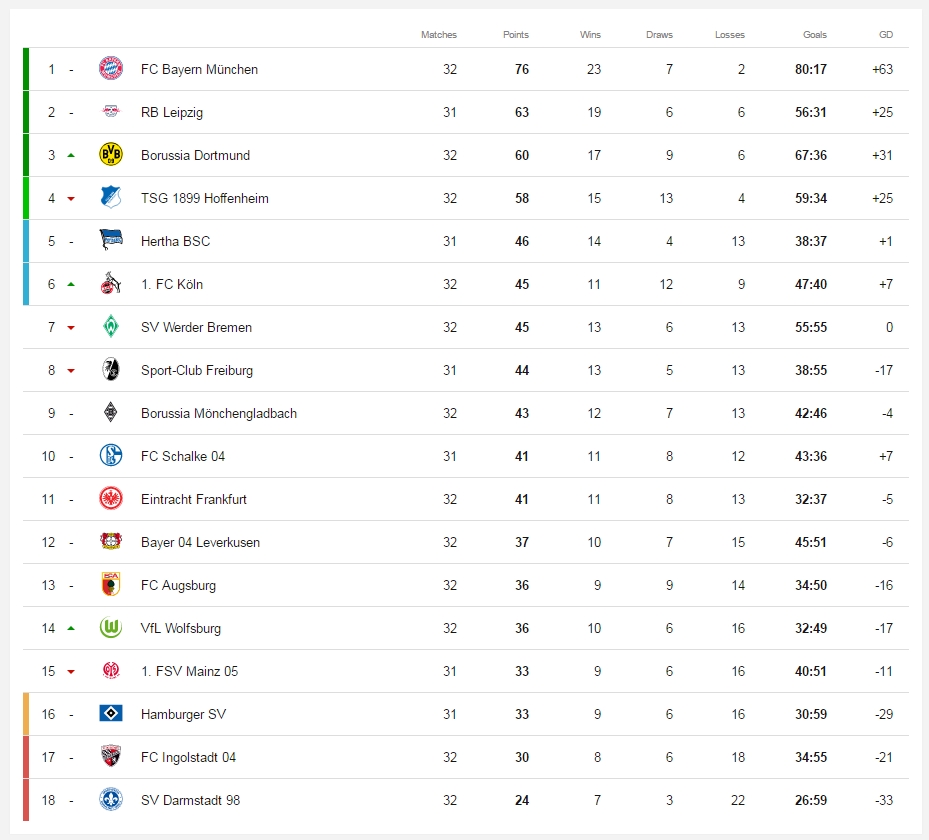Click the Goals column header
Screen dimensions: 929x840
coord(815,35)
